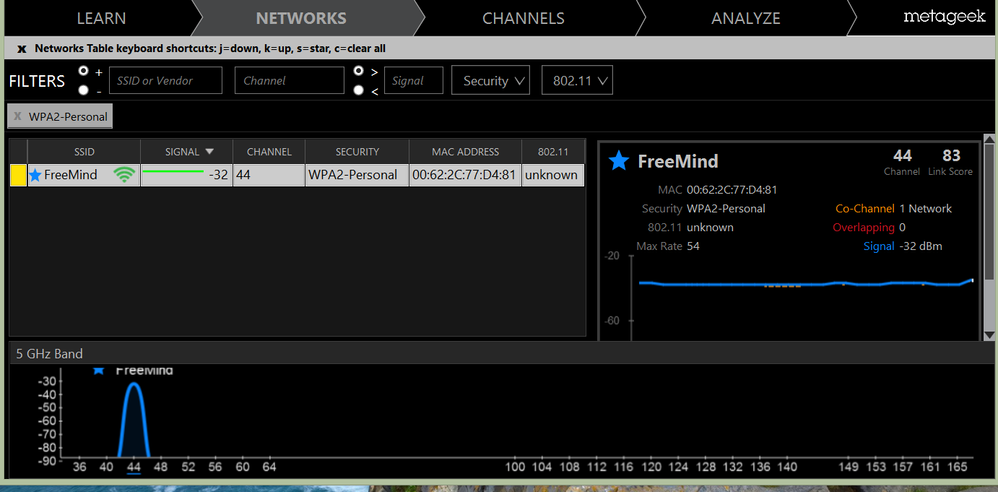Click channel 165 on the band axis
This screenshot has height=492, width=998.
[x=957, y=467]
